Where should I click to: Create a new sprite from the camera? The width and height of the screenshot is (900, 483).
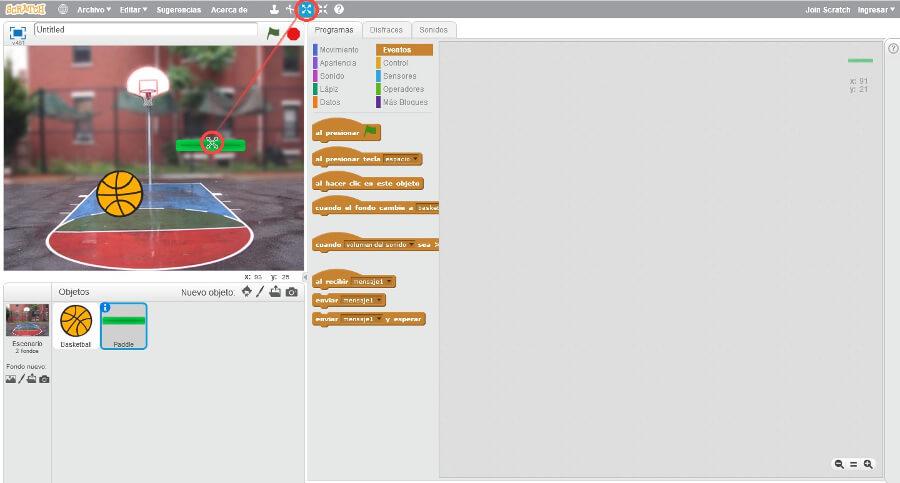(292, 292)
